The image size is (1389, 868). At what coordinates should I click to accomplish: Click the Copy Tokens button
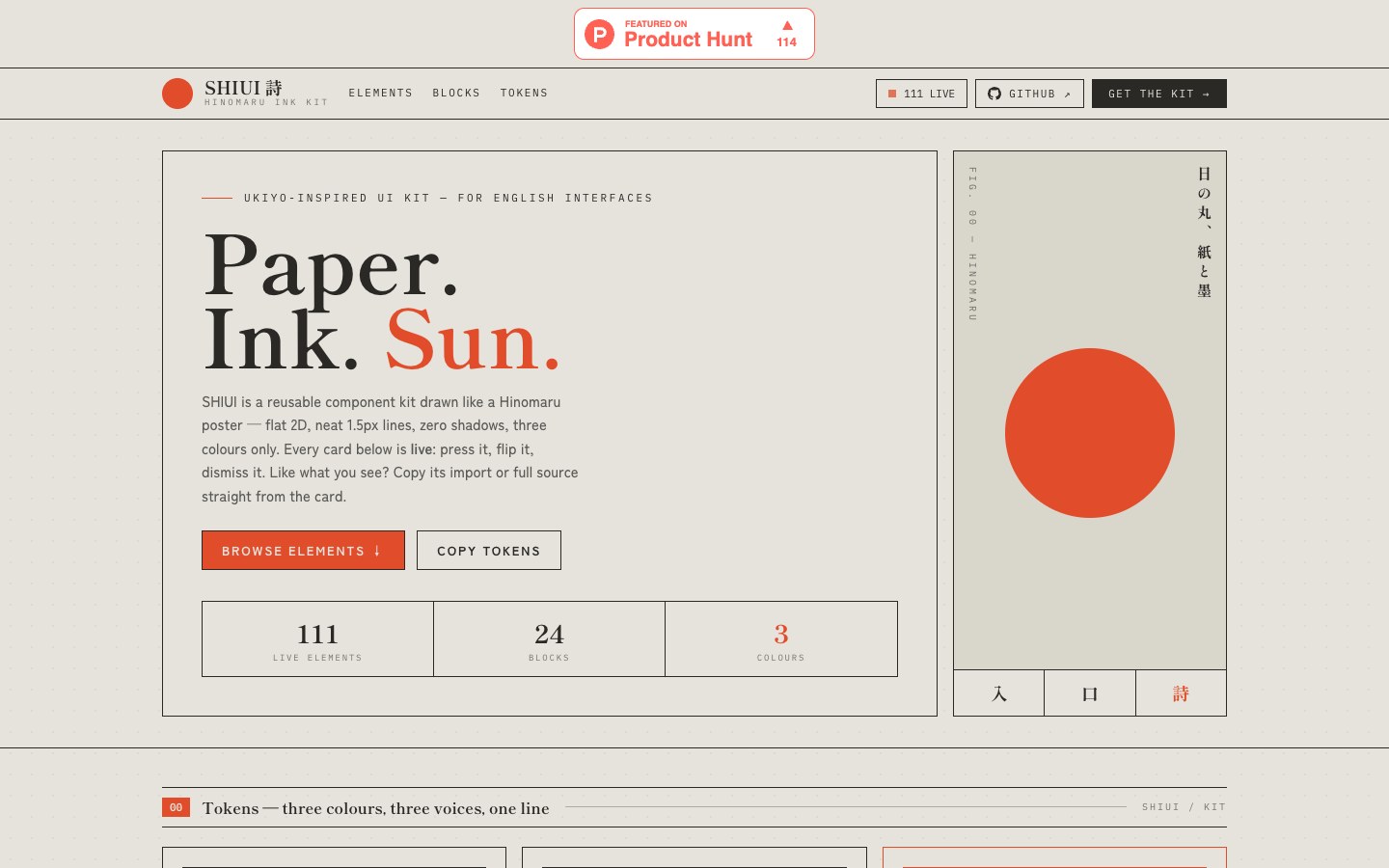(x=489, y=551)
